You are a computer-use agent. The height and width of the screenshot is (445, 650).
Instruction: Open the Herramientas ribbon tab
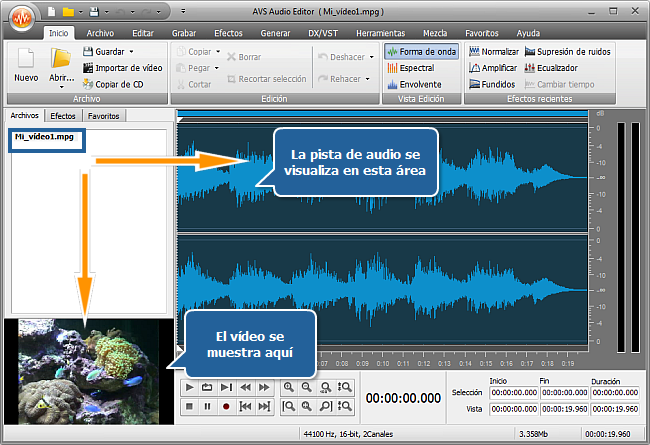(381, 33)
